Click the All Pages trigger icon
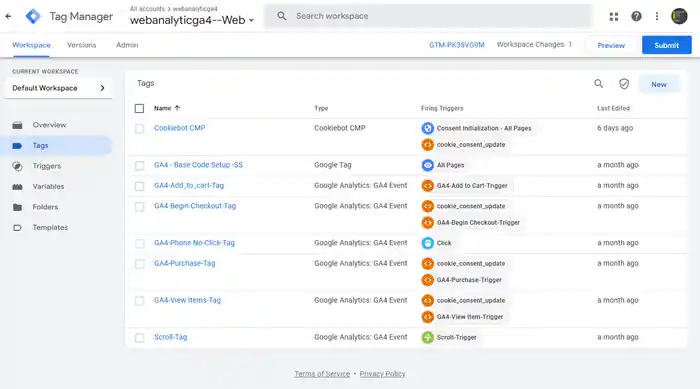The height and width of the screenshot is (389, 700). [428, 165]
